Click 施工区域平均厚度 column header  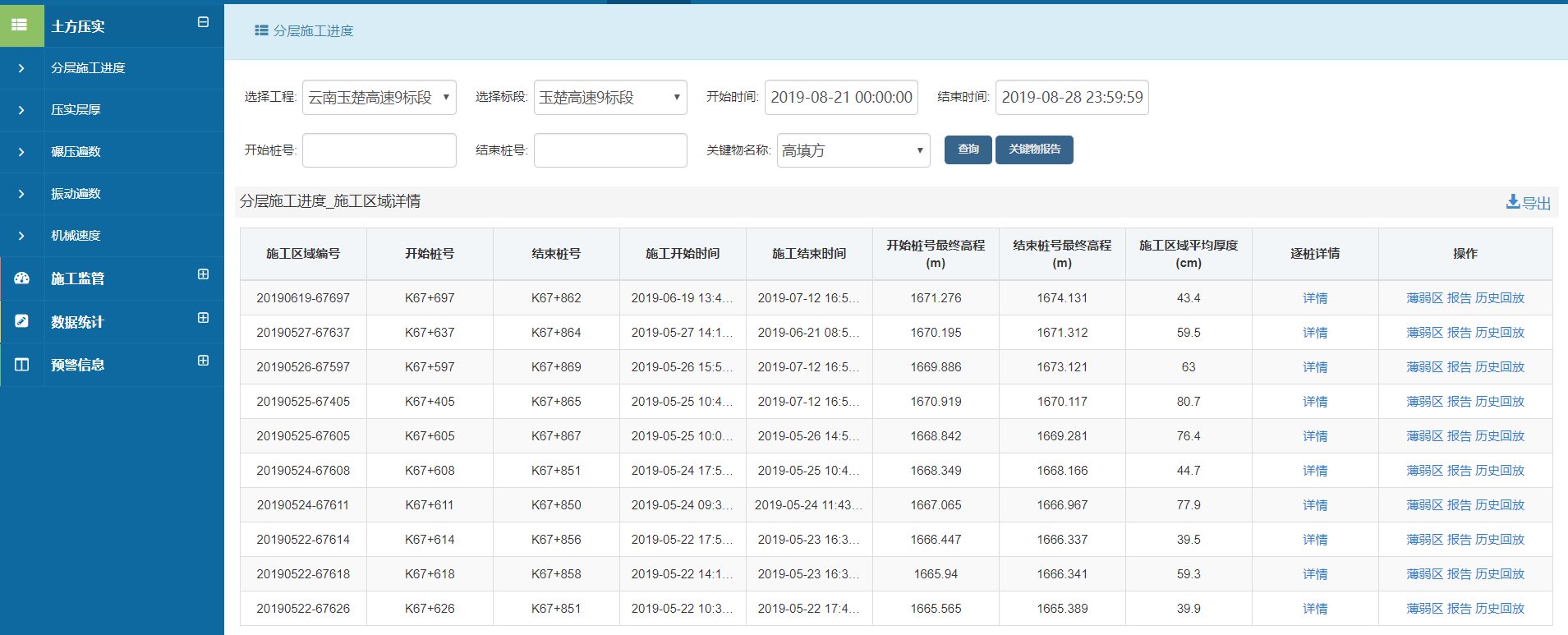[x=1189, y=254]
